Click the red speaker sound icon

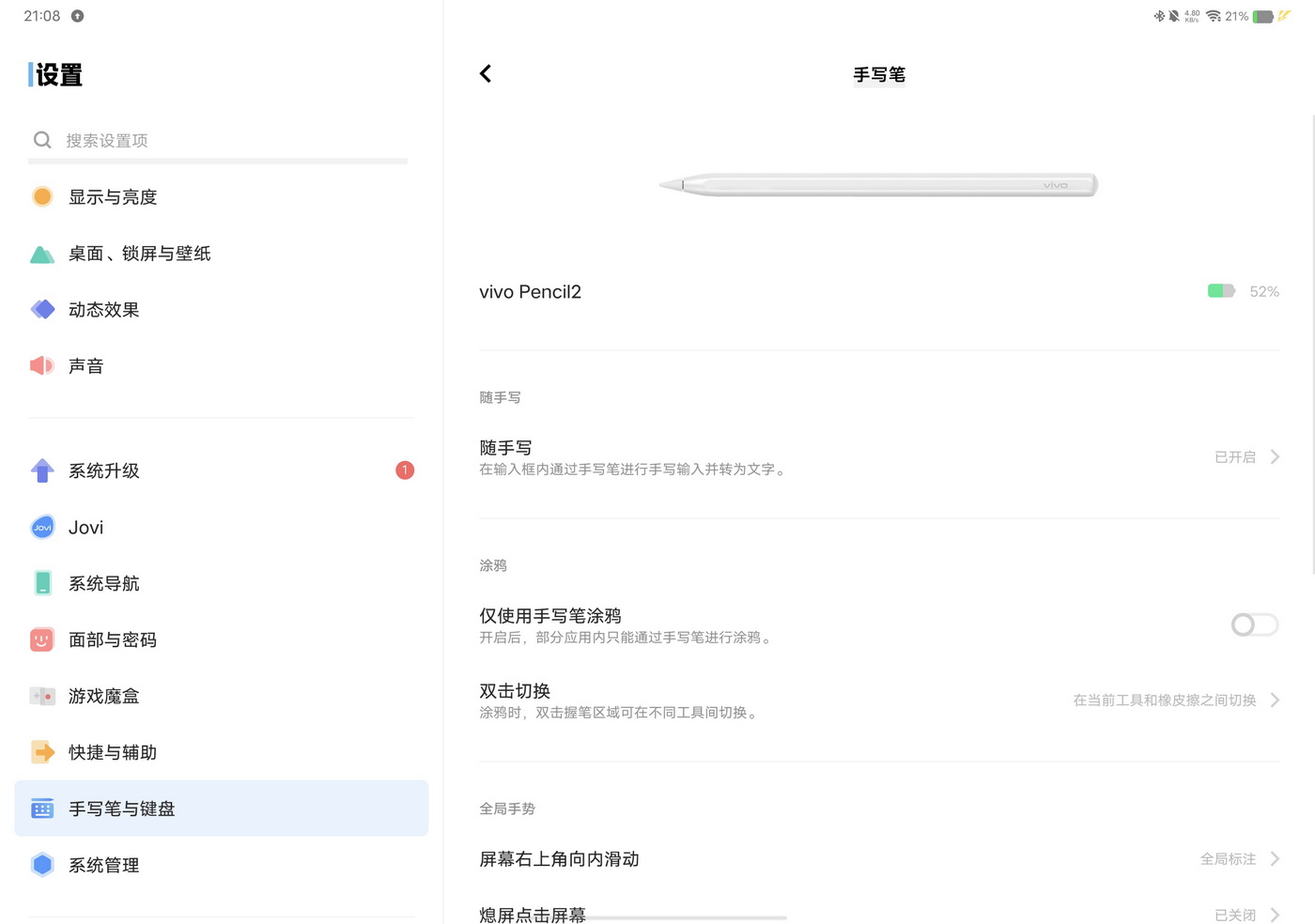(x=42, y=365)
